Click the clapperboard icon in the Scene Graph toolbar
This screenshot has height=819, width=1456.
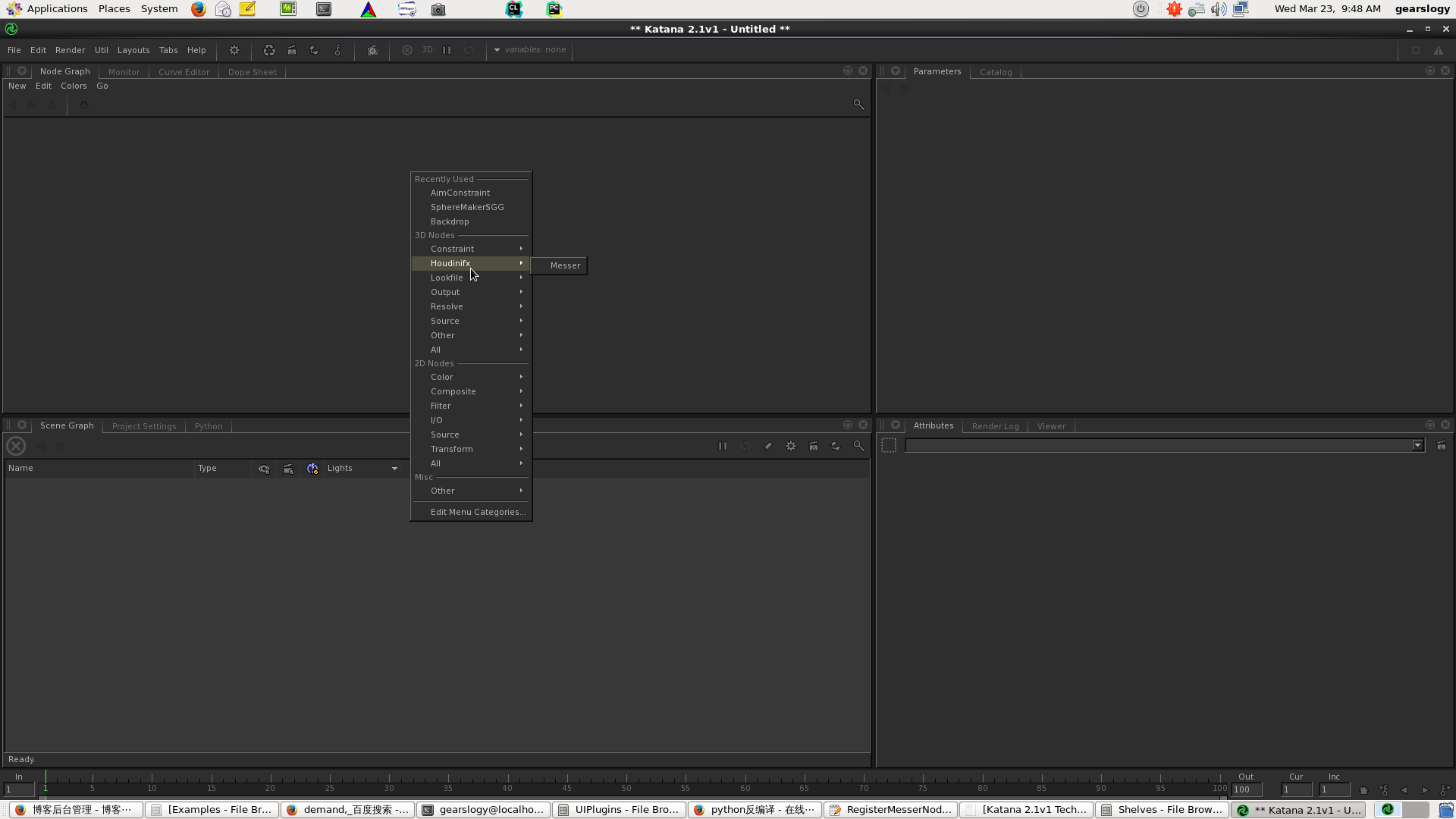[814, 446]
